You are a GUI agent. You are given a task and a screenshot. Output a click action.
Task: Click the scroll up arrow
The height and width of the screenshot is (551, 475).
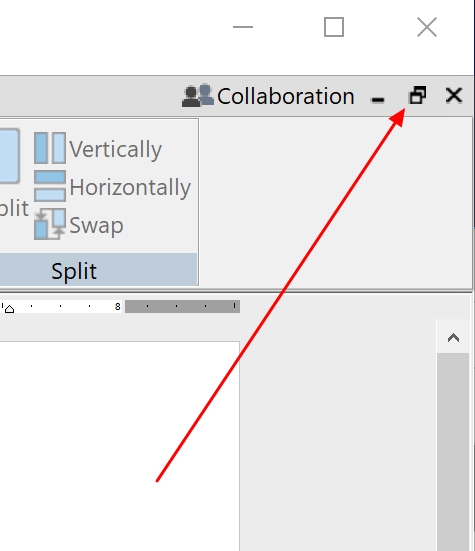tap(453, 338)
